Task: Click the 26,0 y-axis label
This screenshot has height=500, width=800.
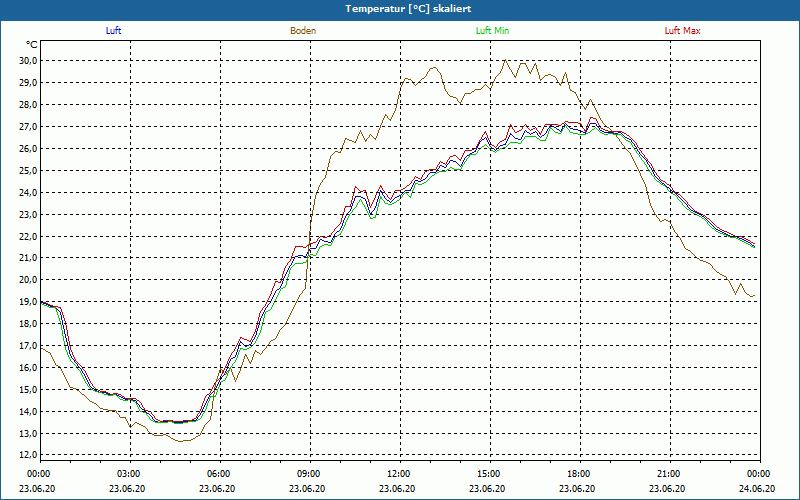Action: [29, 148]
